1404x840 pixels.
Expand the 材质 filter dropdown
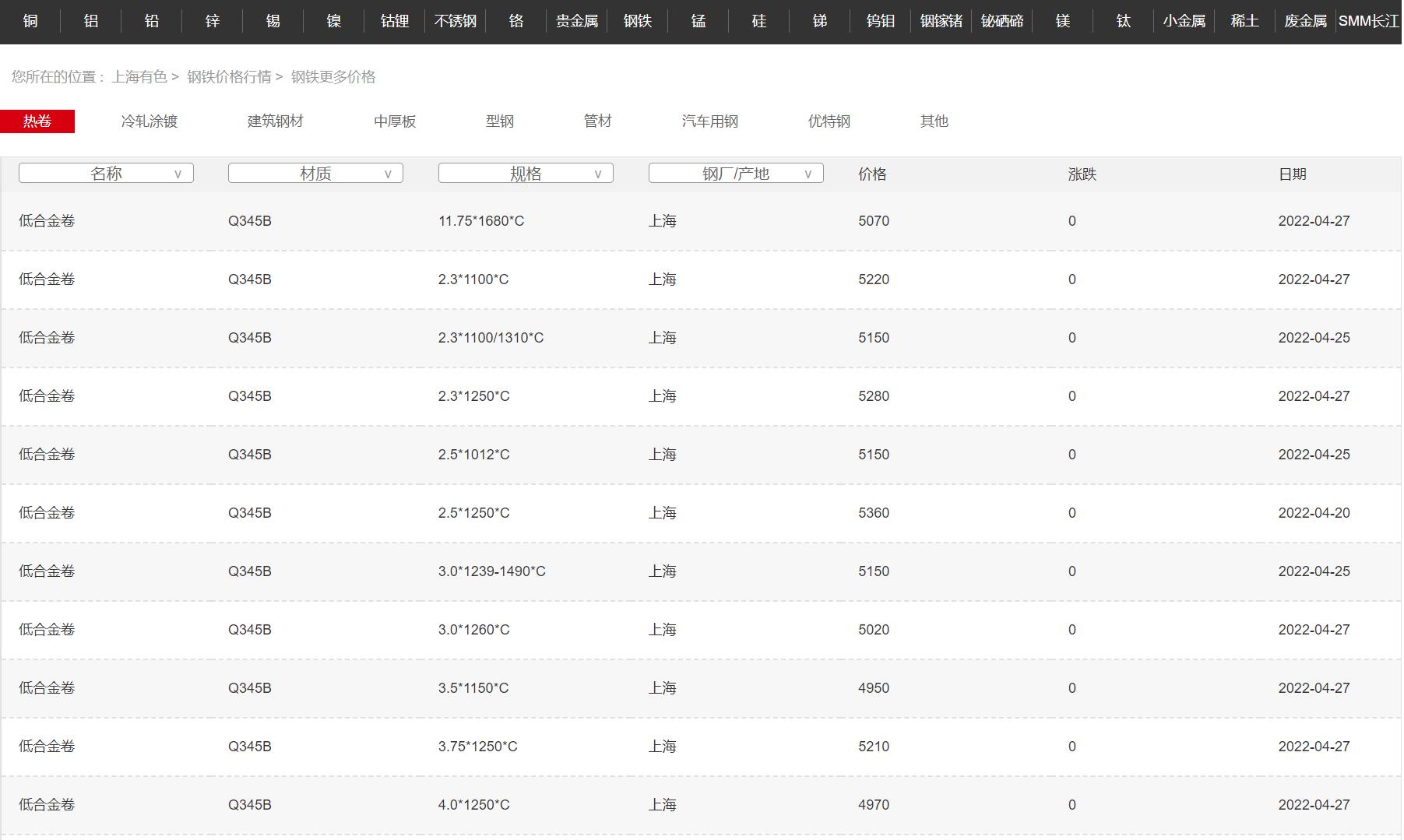315,174
